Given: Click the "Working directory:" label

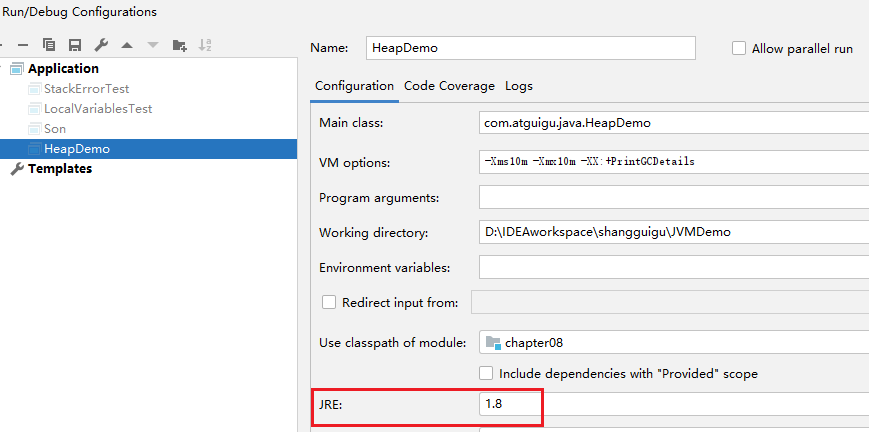Looking at the screenshot, I should [374, 233].
